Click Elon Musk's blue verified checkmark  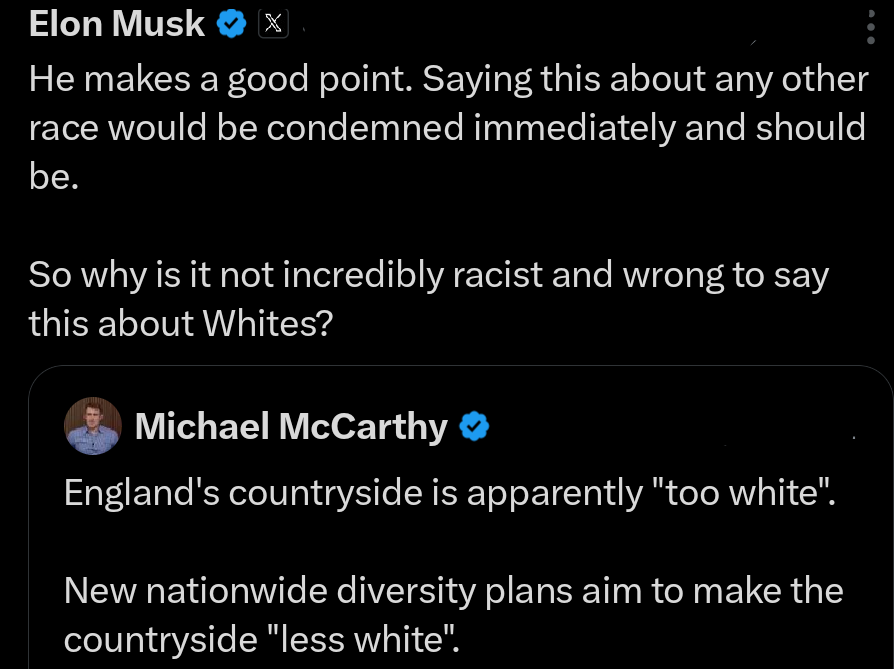pos(231,23)
